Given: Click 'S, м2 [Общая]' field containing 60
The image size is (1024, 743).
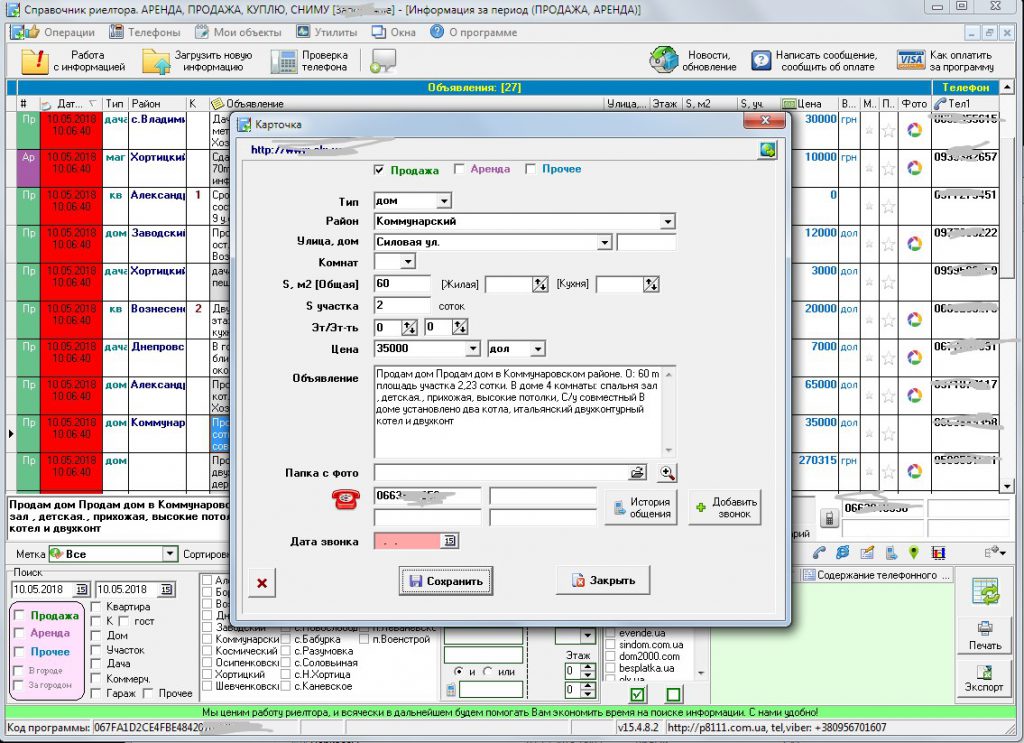Looking at the screenshot, I should pos(402,283).
